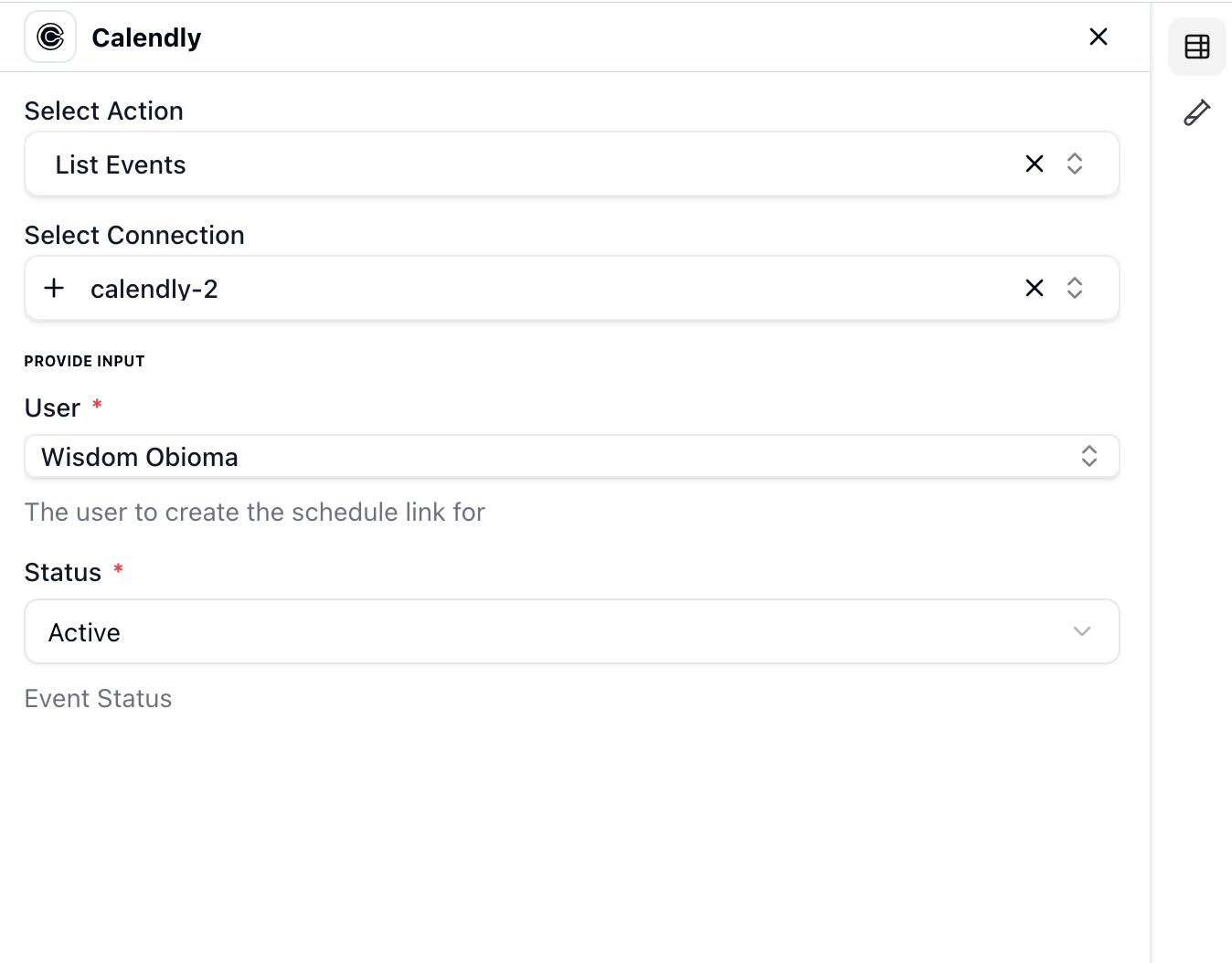Click the chevron on the Status field

[x=1082, y=631]
